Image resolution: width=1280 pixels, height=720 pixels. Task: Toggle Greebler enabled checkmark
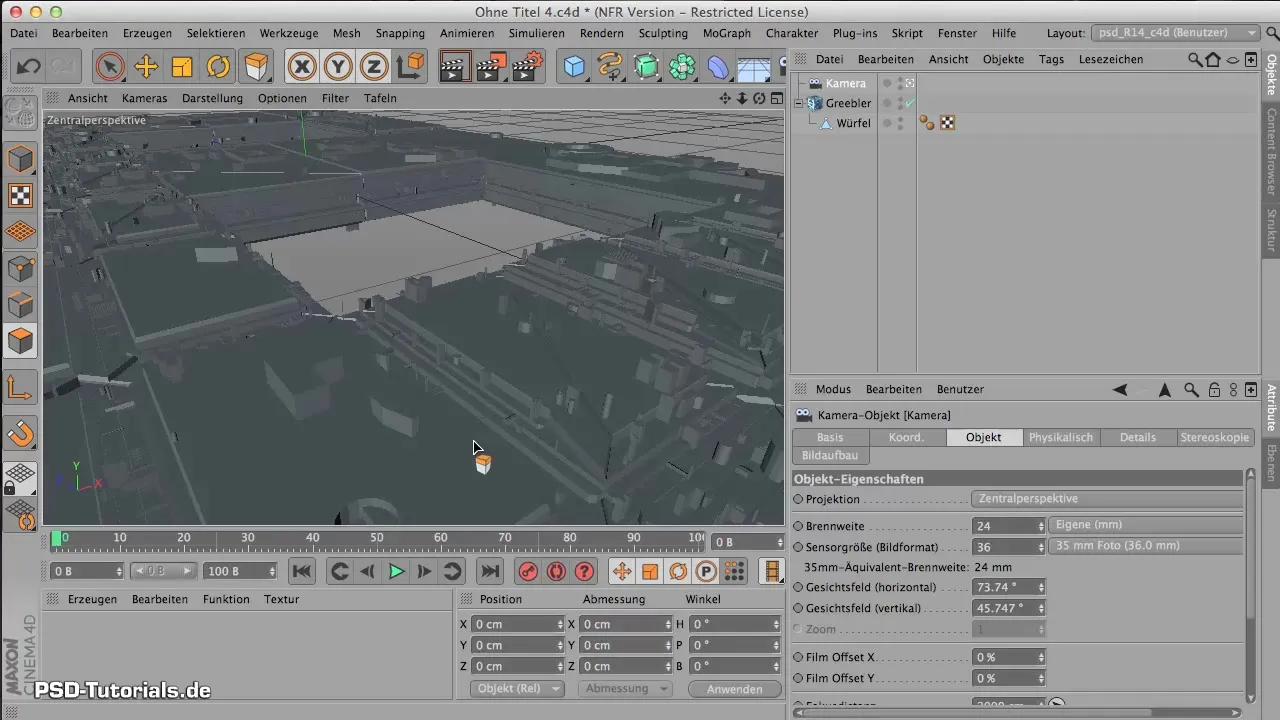coord(910,103)
